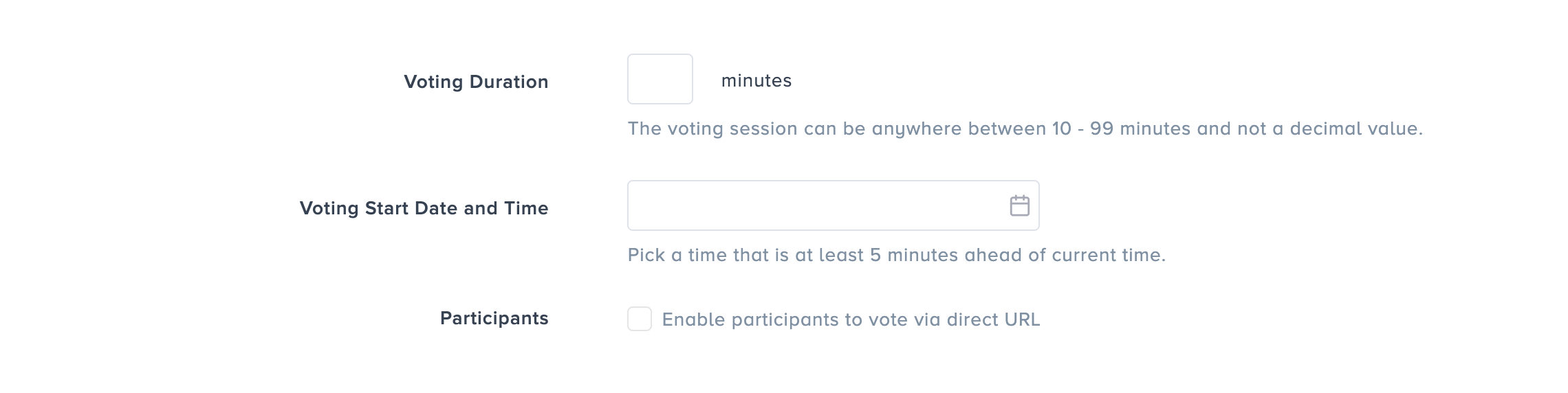
Task: Click 'decimal value' in the duration hint
Action: 1355,128
